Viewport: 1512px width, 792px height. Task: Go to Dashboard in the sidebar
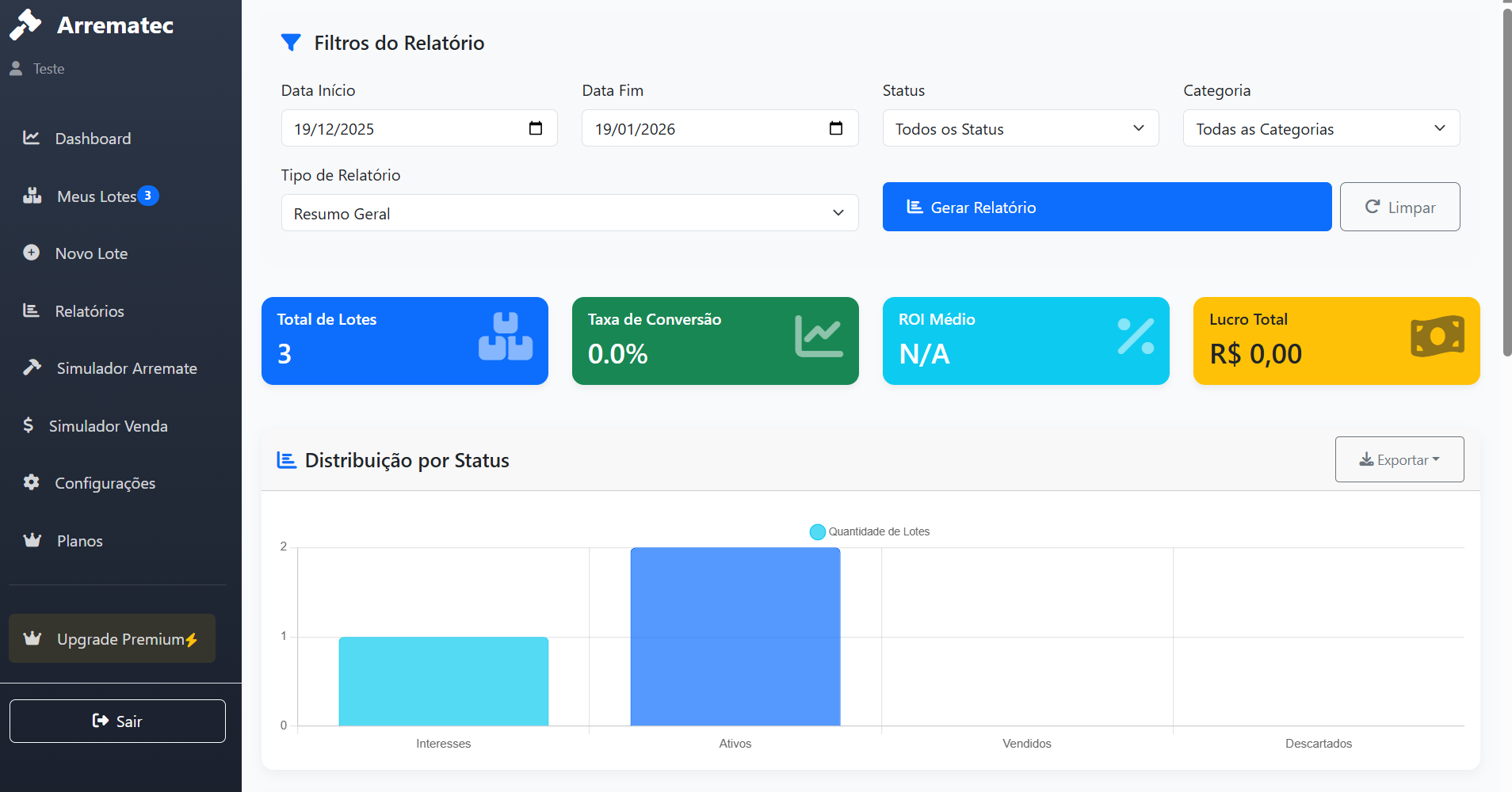click(93, 139)
